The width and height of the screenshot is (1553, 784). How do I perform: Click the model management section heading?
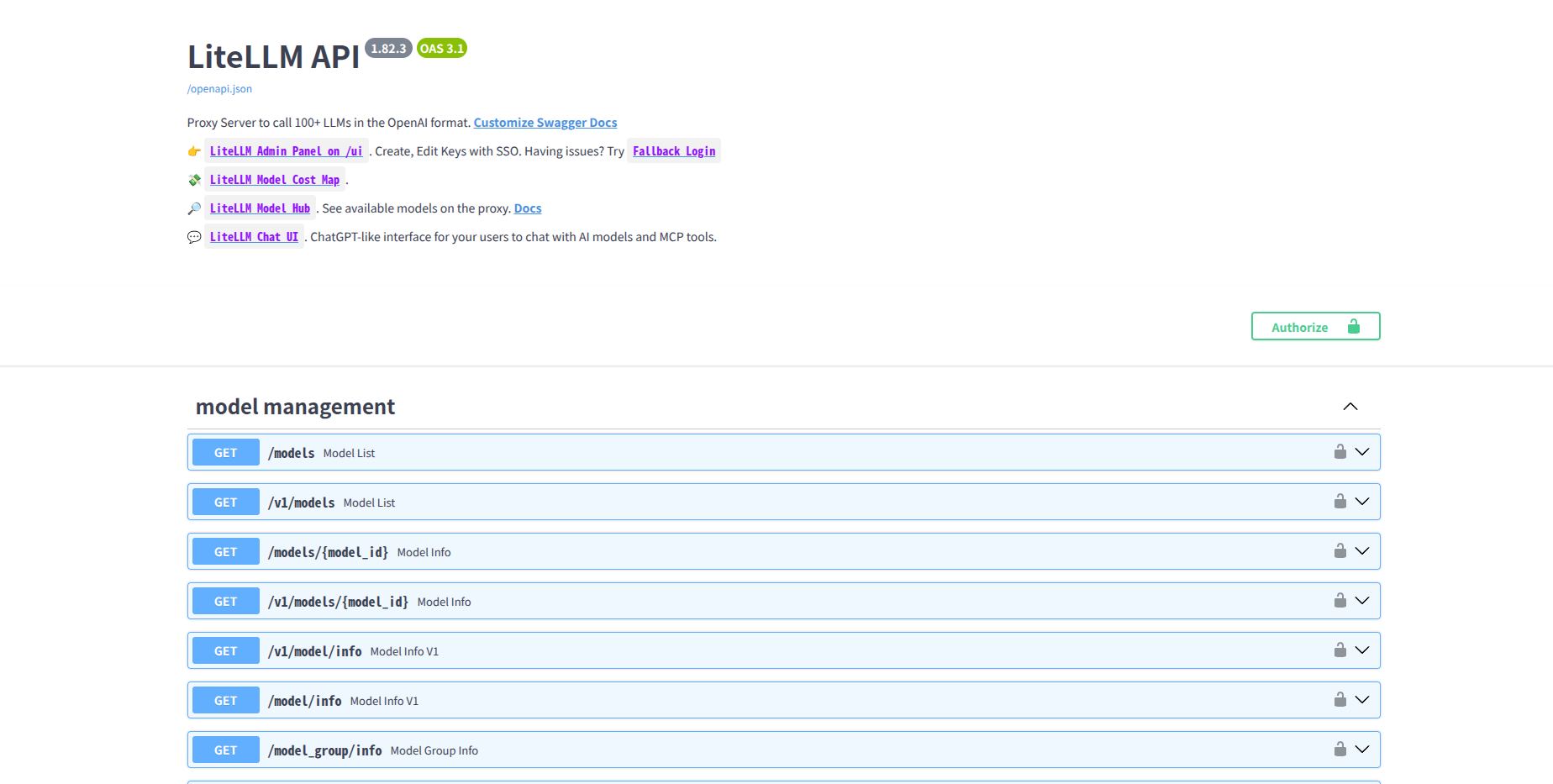pyautogui.click(x=295, y=407)
